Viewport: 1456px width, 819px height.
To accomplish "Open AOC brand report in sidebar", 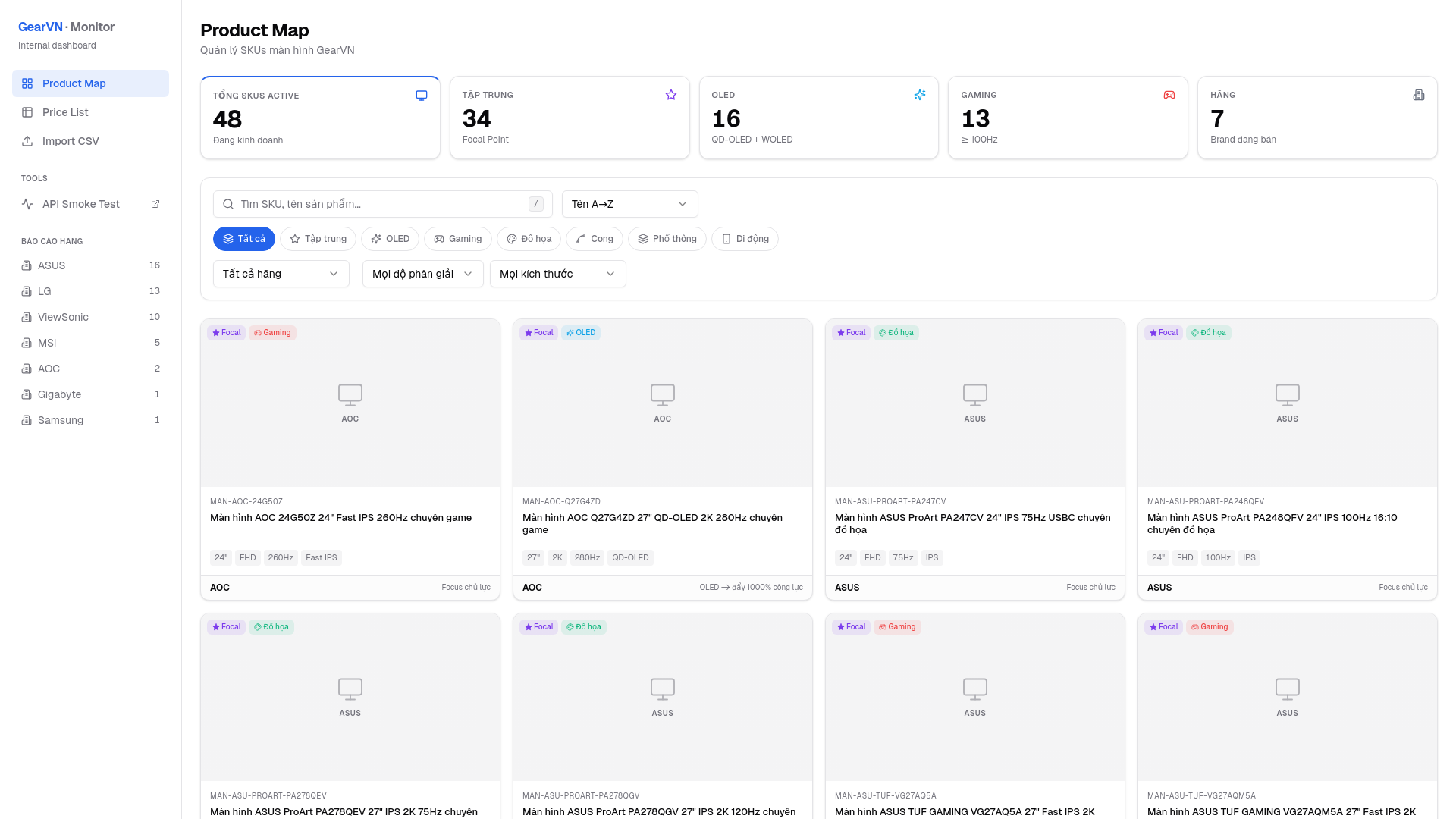I will tap(90, 369).
